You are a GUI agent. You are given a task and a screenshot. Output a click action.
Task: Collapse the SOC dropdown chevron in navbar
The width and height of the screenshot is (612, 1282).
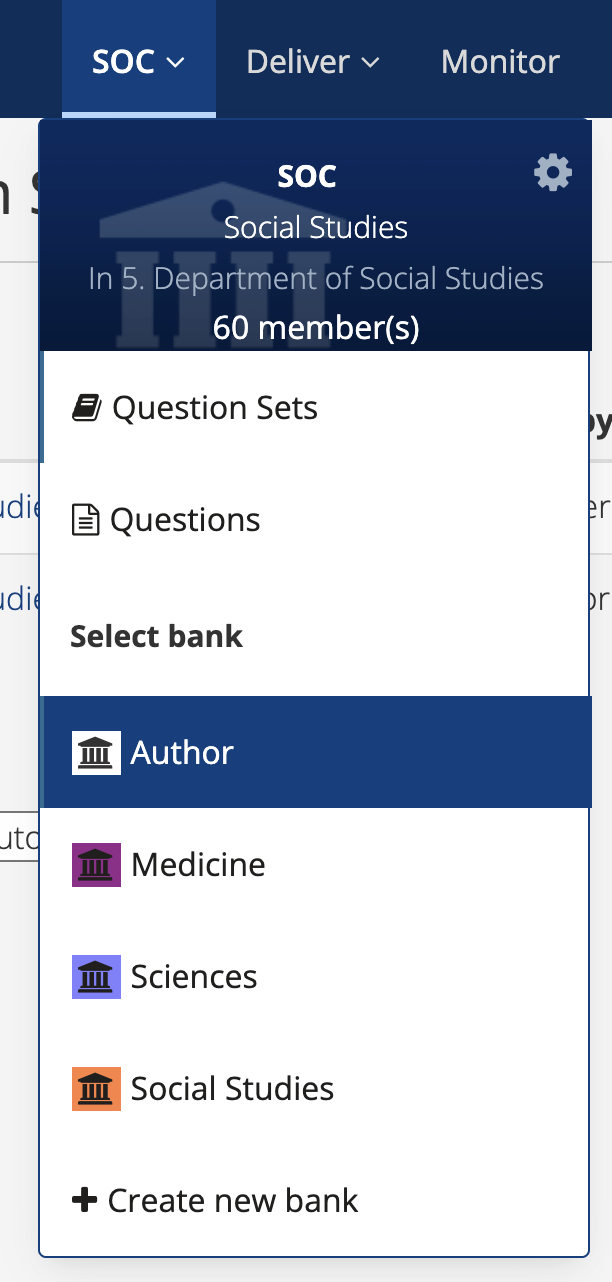175,62
